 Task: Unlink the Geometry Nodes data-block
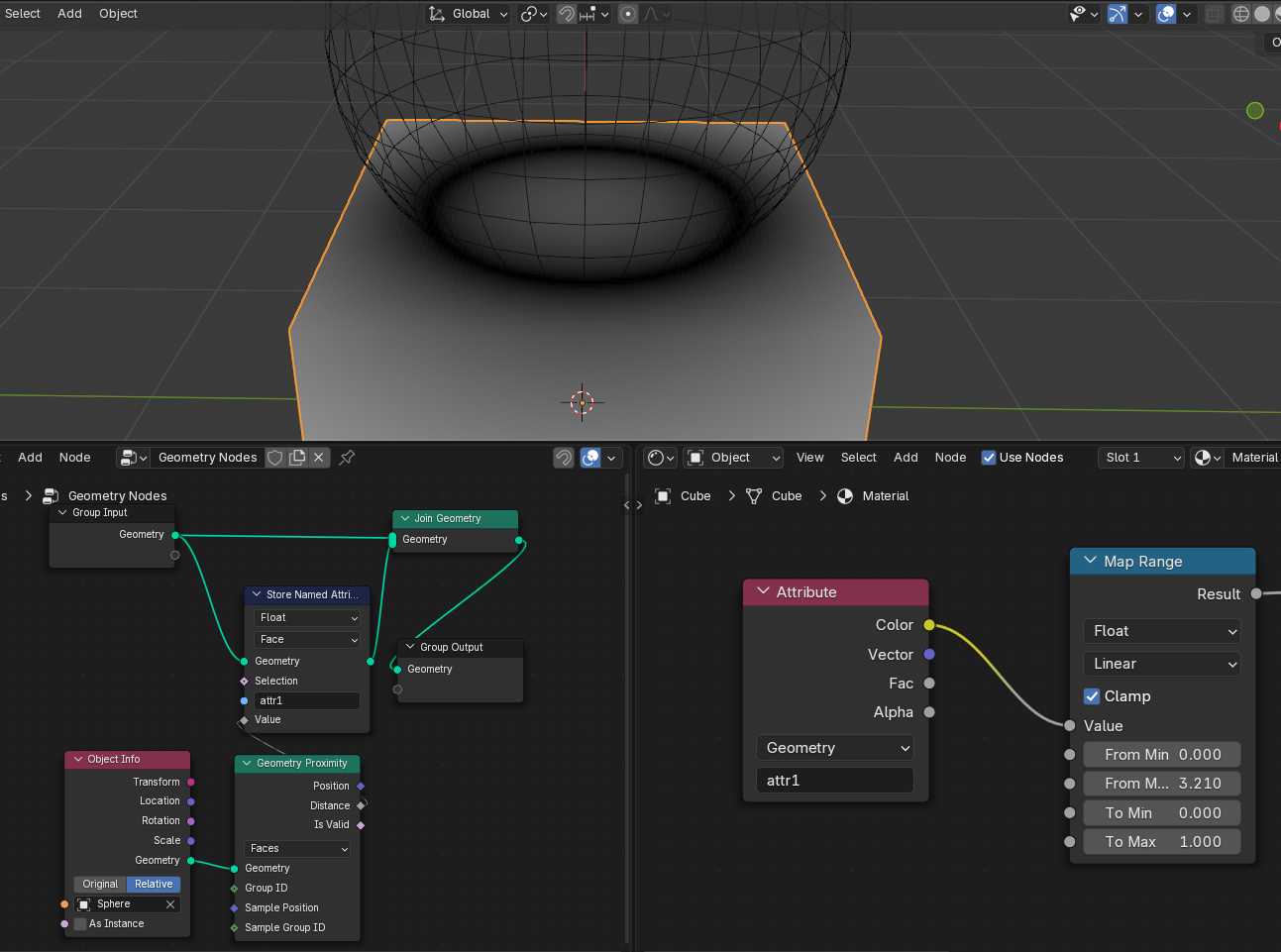[319, 458]
